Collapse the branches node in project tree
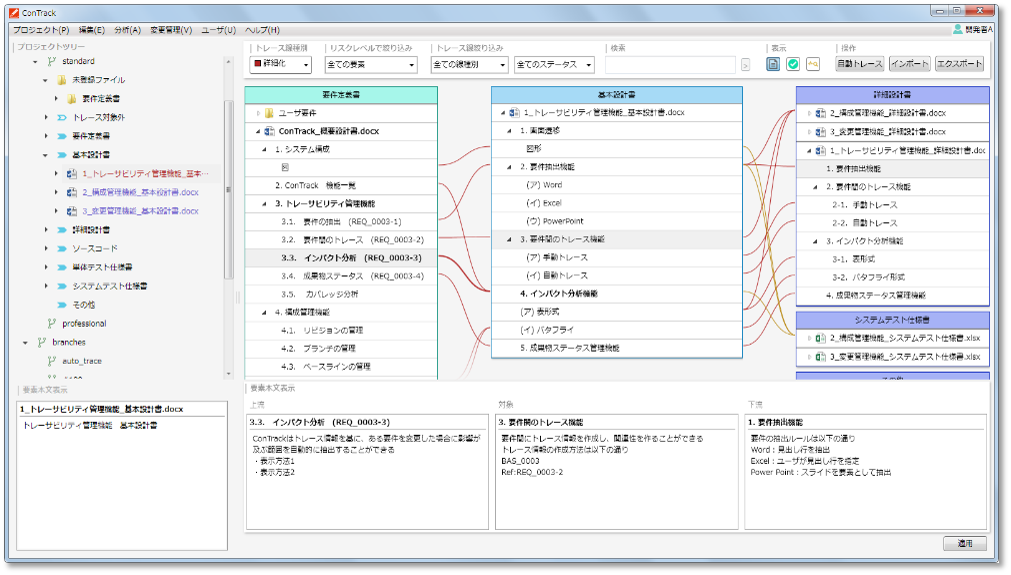This screenshot has height=575, width=1011. pos(26,343)
